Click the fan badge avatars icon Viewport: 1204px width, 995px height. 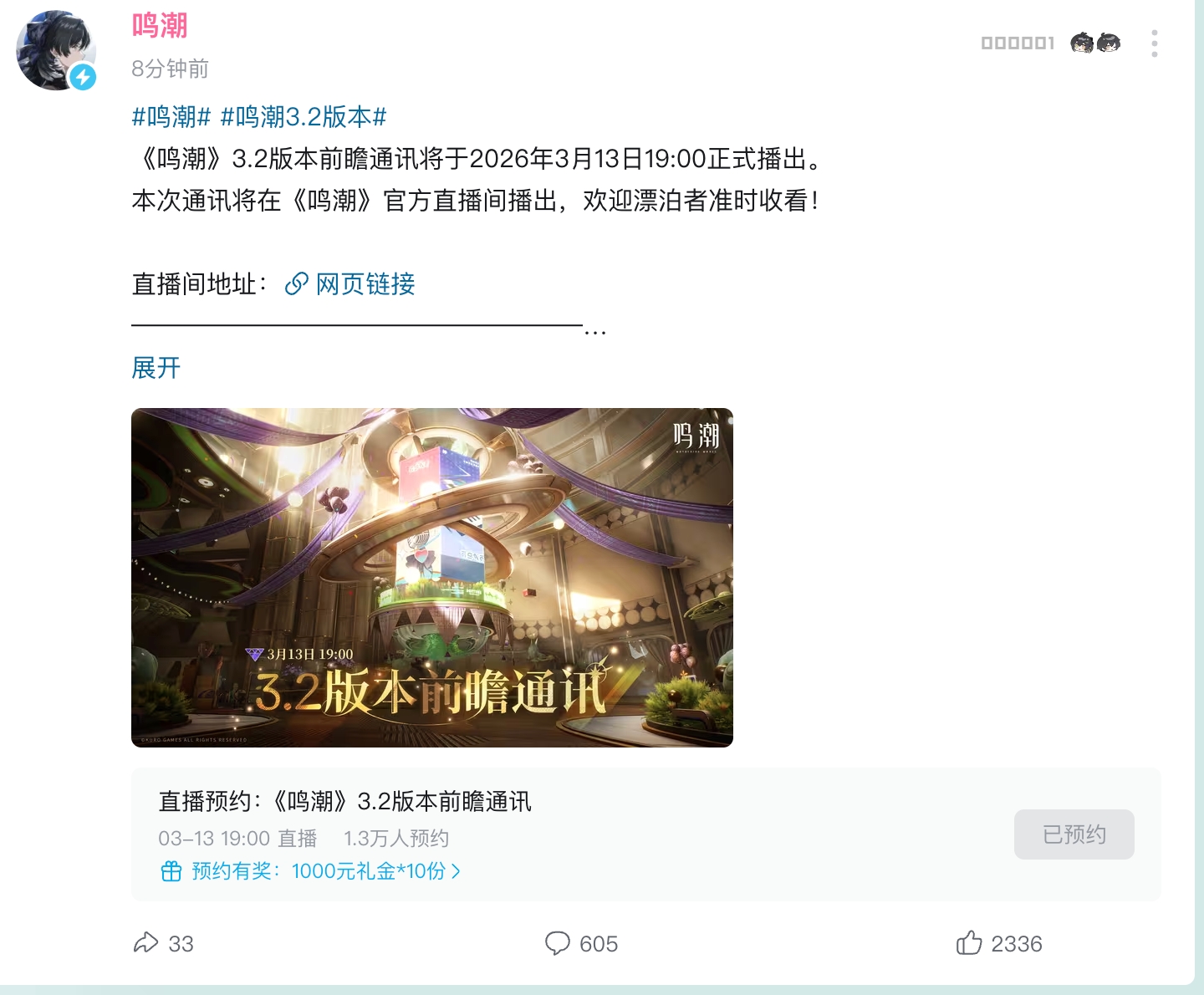1095,43
